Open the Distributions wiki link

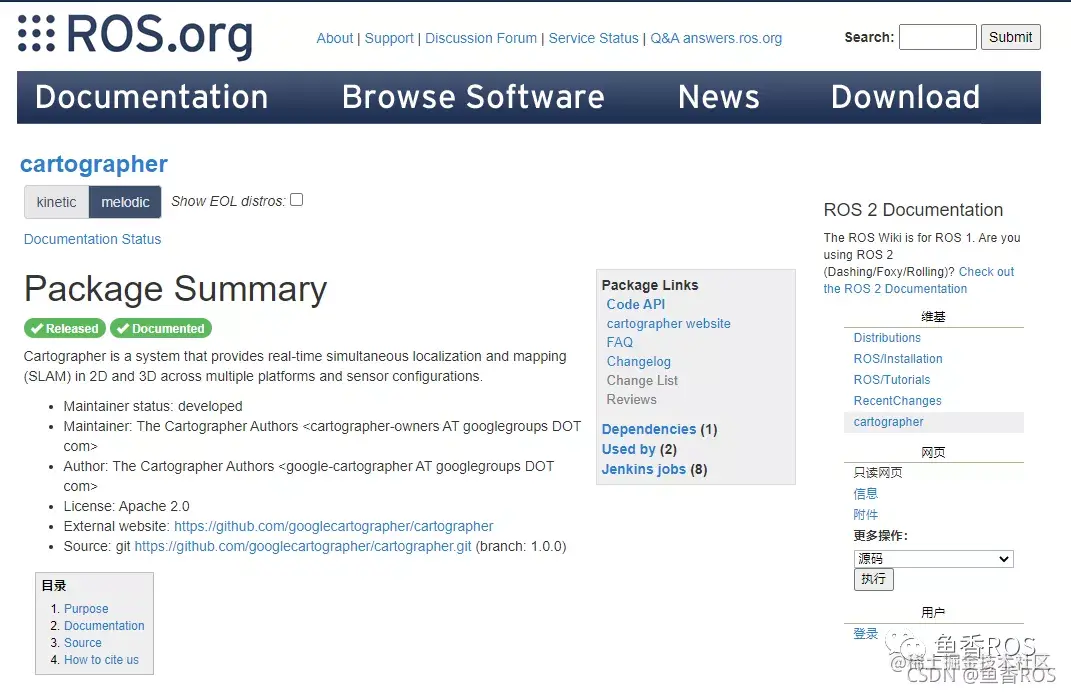click(887, 338)
